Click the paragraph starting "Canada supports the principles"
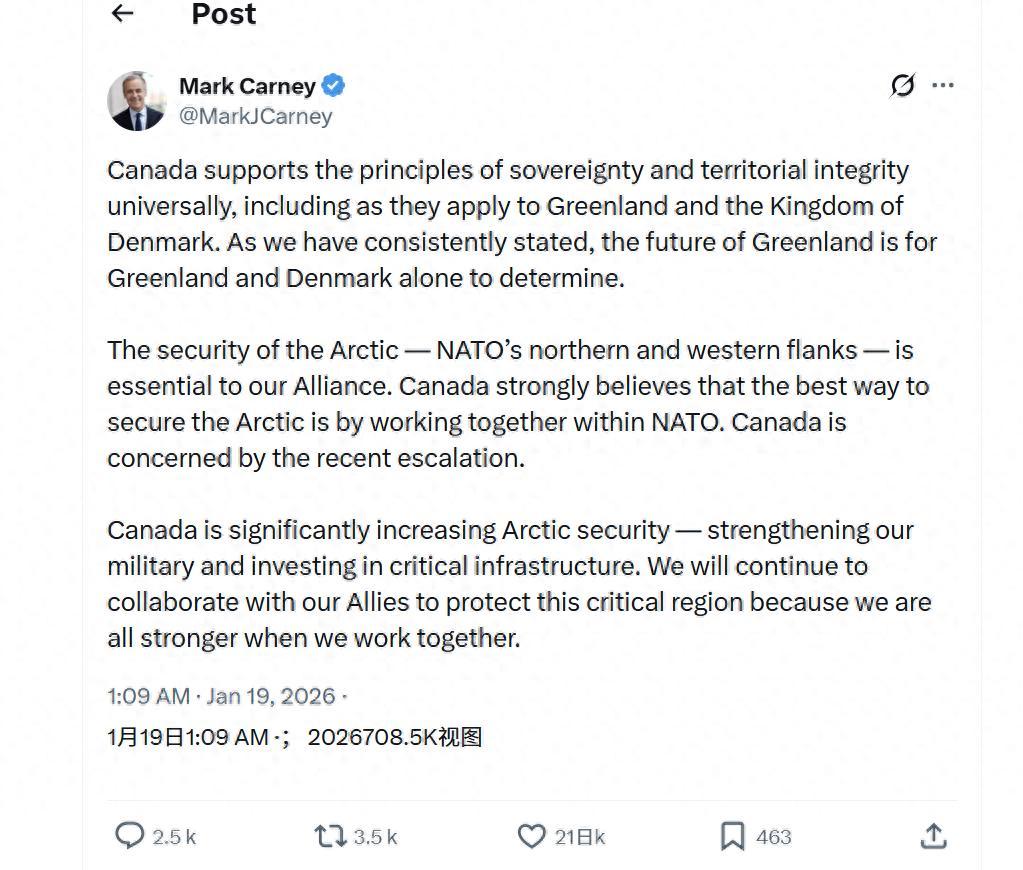The width and height of the screenshot is (1023, 870). tap(520, 224)
